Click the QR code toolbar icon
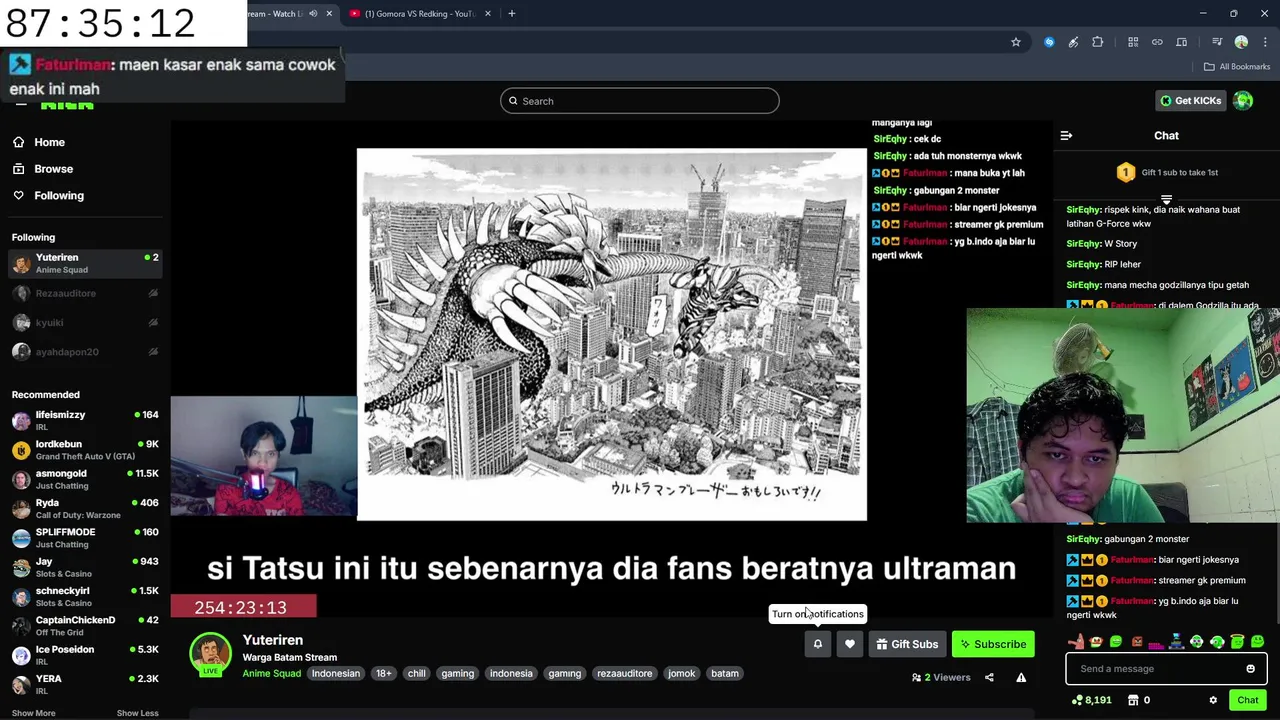 tap(1133, 42)
